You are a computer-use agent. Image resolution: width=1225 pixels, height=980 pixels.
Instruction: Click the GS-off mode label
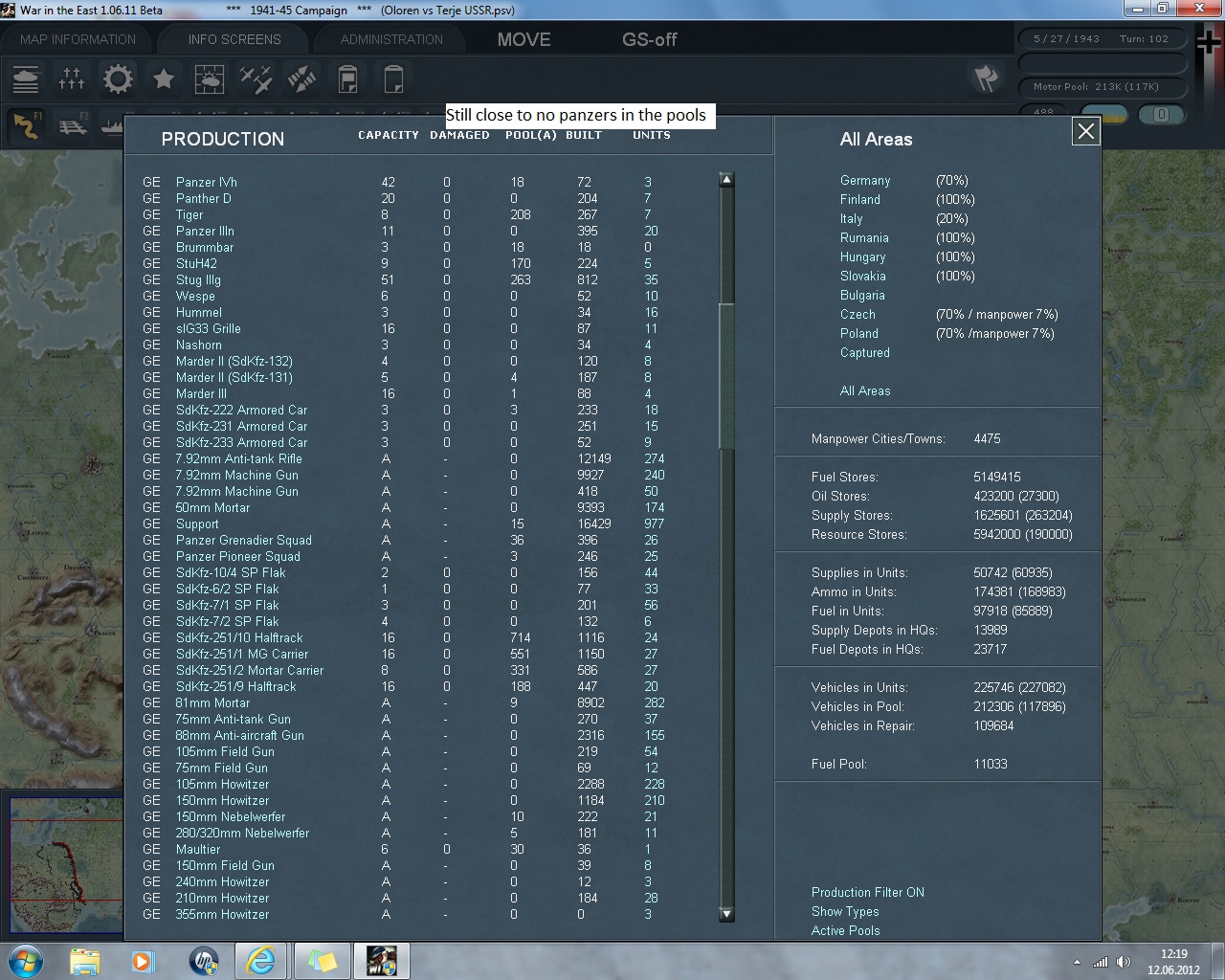coord(650,39)
